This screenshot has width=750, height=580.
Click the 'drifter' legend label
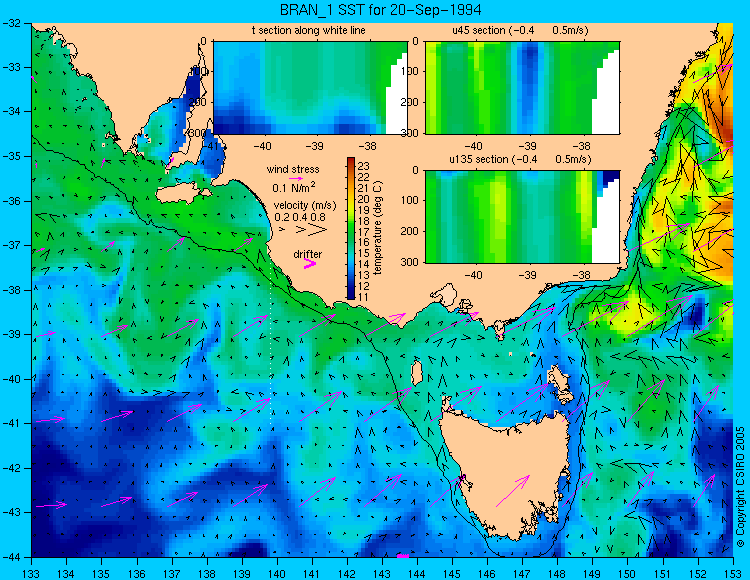tap(308, 254)
